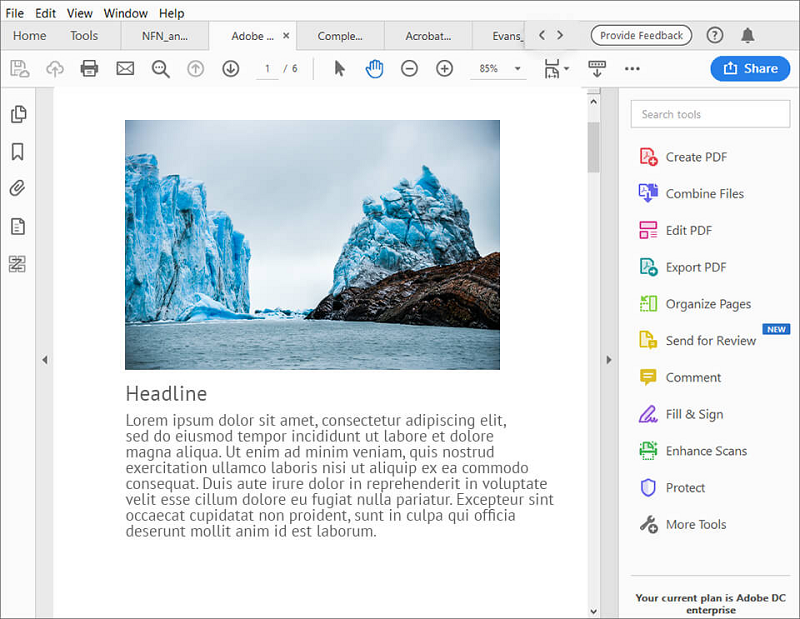The width and height of the screenshot is (800, 619).
Task: Go to next page arrow
Action: click(231, 69)
